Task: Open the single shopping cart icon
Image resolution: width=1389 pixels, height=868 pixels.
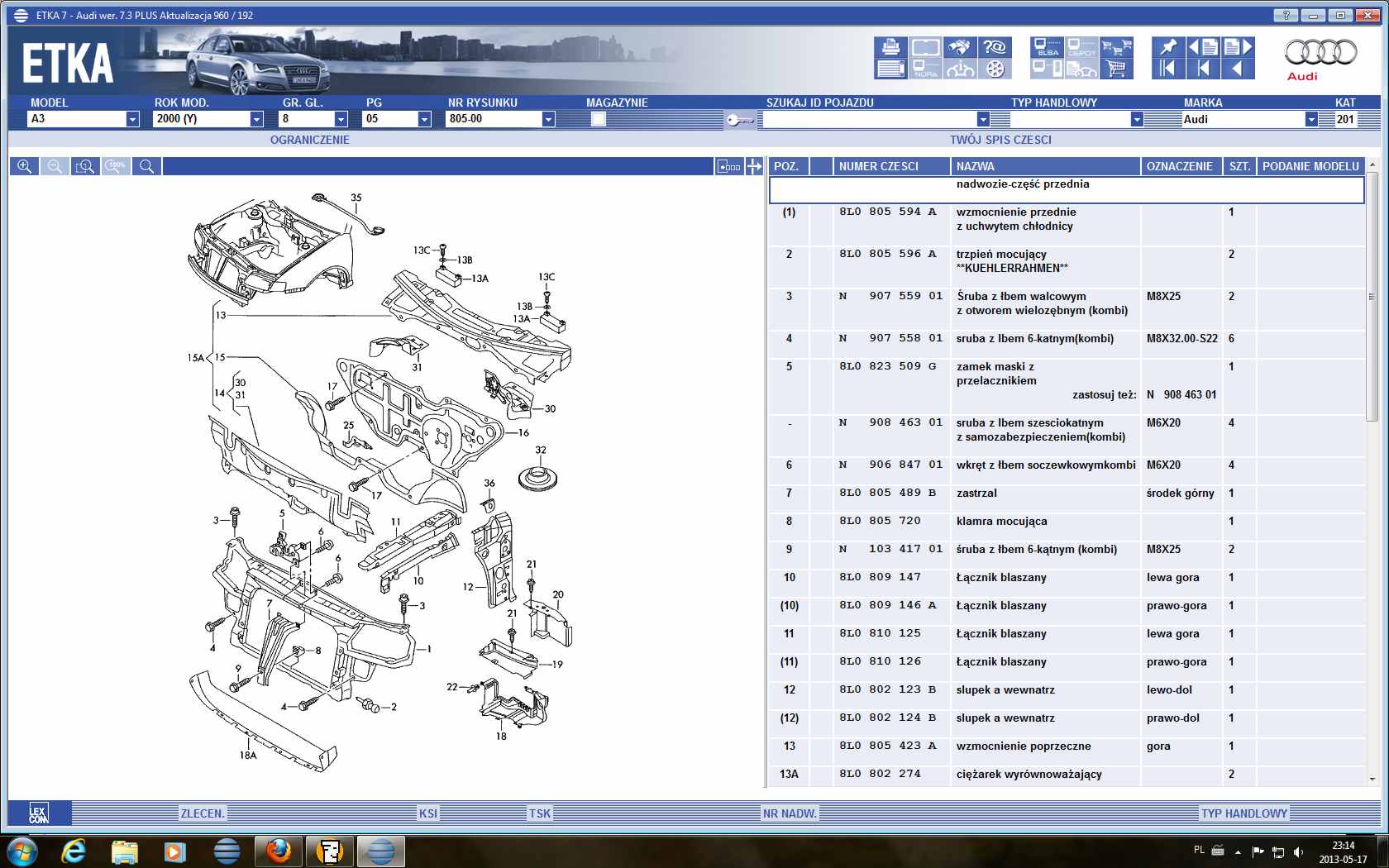Action: 1116,69
